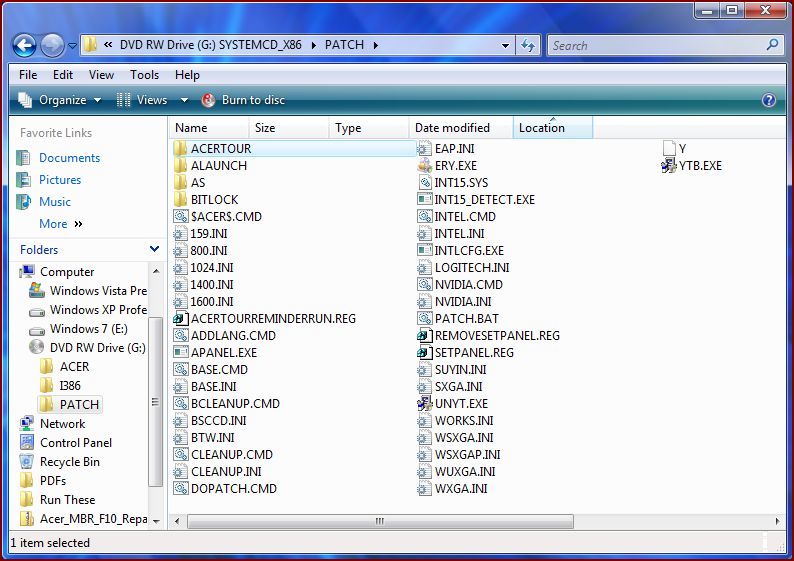Image resolution: width=794 pixels, height=561 pixels.
Task: Open the address bar history dropdown arrow
Action: point(505,46)
